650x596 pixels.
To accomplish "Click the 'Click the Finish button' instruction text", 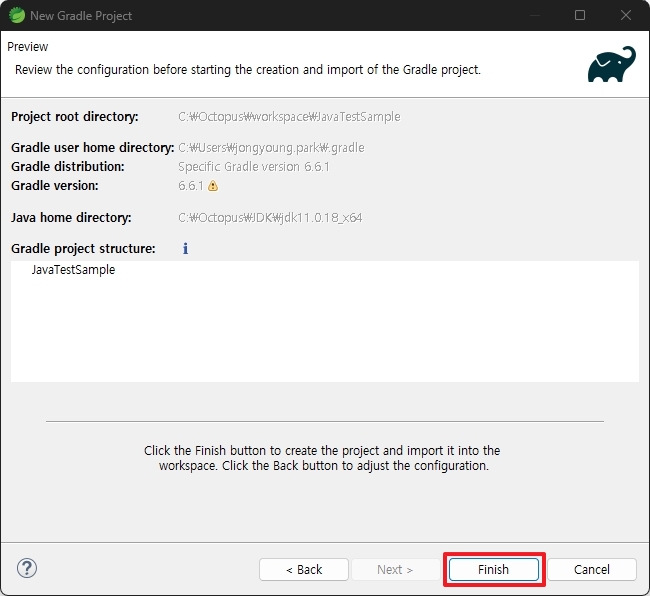I will pyautogui.click(x=322, y=458).
